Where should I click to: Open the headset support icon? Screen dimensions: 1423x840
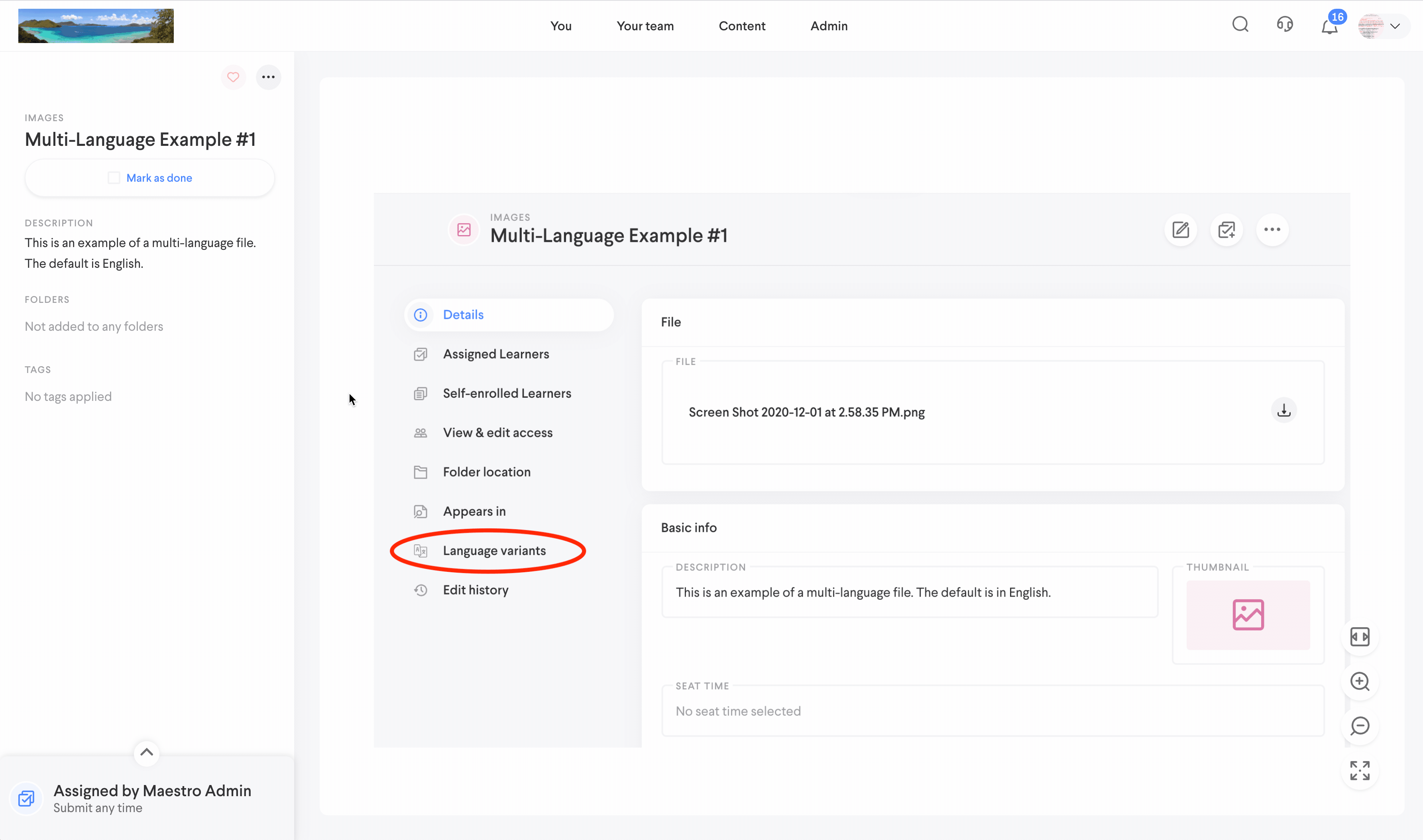(x=1285, y=24)
